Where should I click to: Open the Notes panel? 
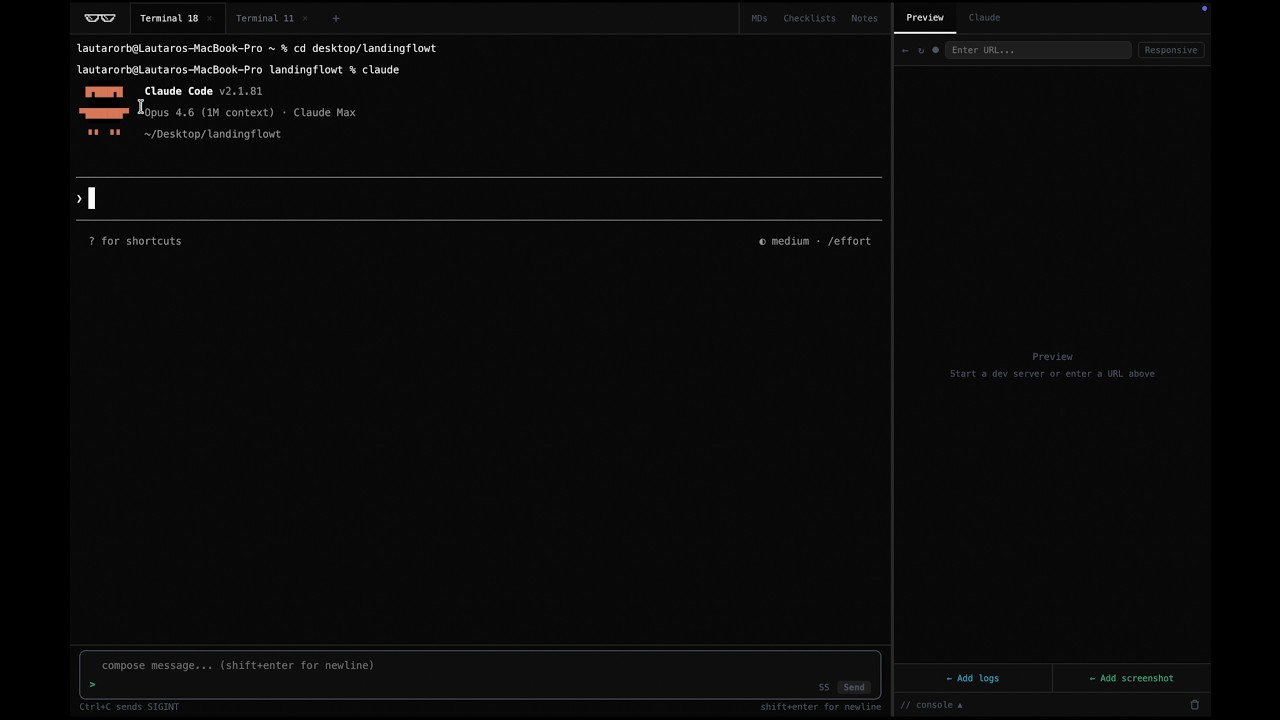(x=864, y=18)
